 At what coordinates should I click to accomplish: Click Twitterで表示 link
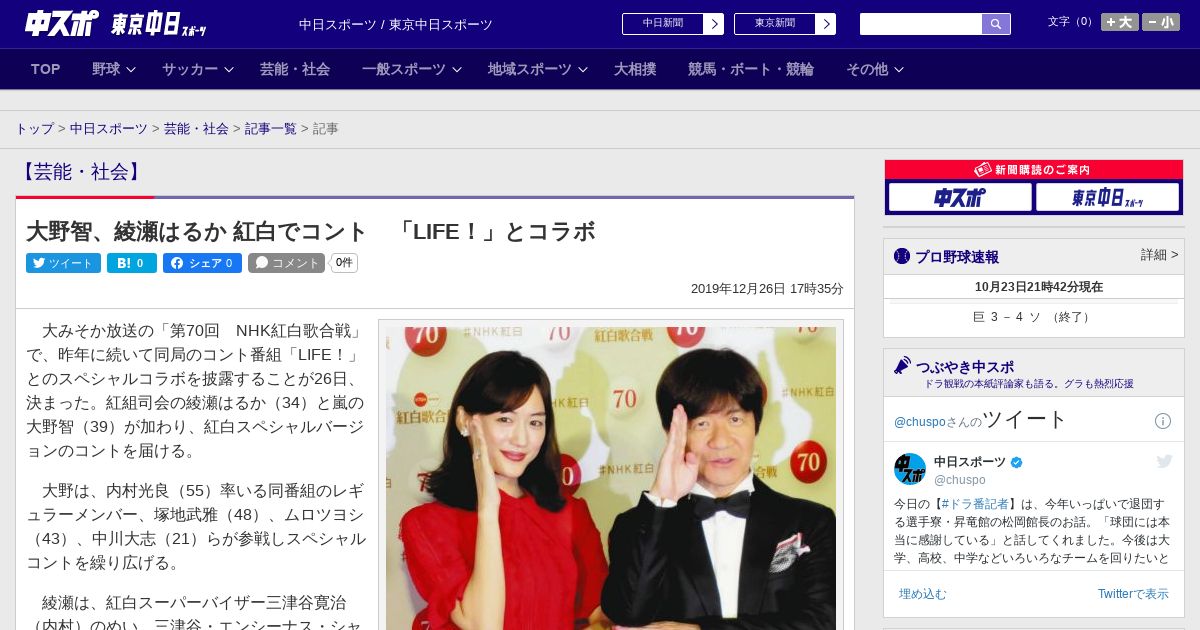point(1133,594)
